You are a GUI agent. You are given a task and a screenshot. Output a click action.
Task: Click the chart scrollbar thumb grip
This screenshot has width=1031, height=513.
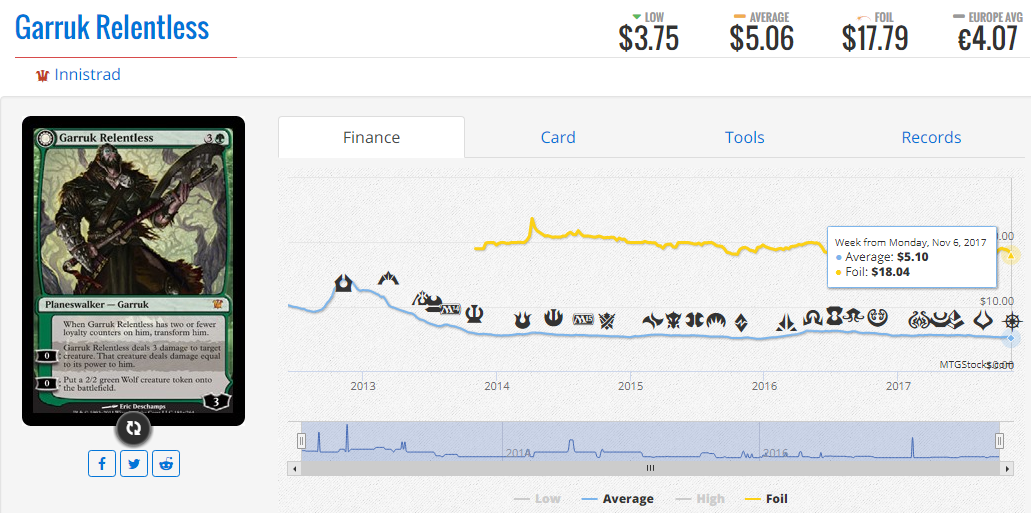650,468
